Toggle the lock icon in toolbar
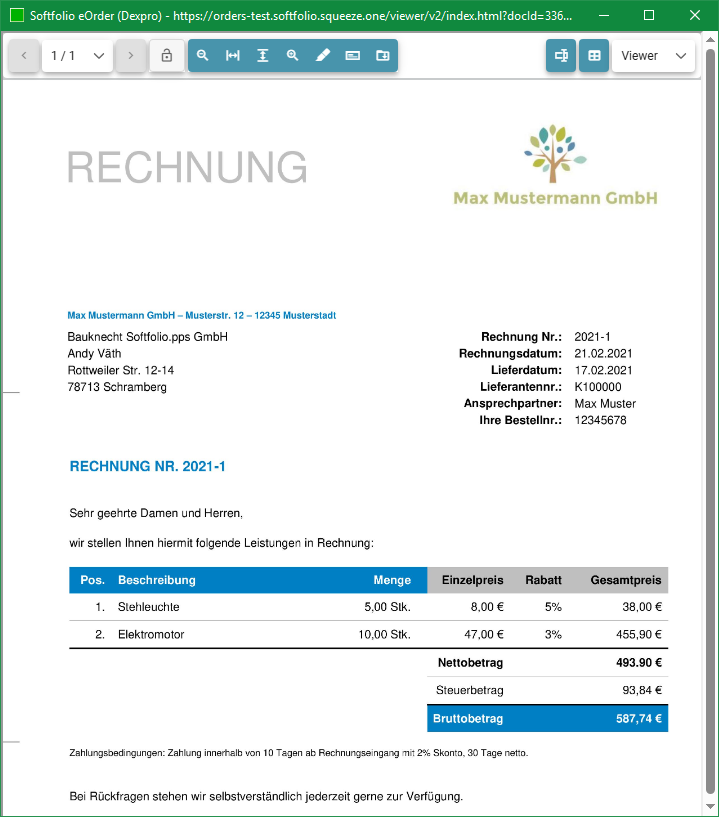 coord(167,56)
